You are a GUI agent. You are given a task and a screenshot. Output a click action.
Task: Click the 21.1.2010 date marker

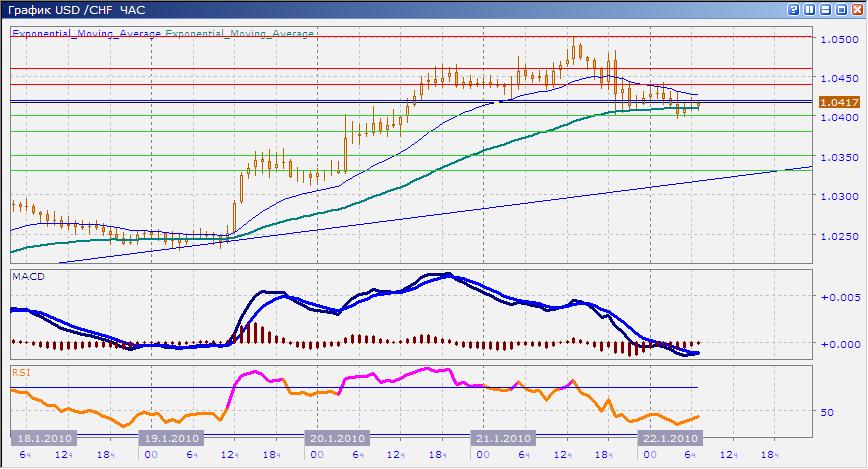pos(501,438)
